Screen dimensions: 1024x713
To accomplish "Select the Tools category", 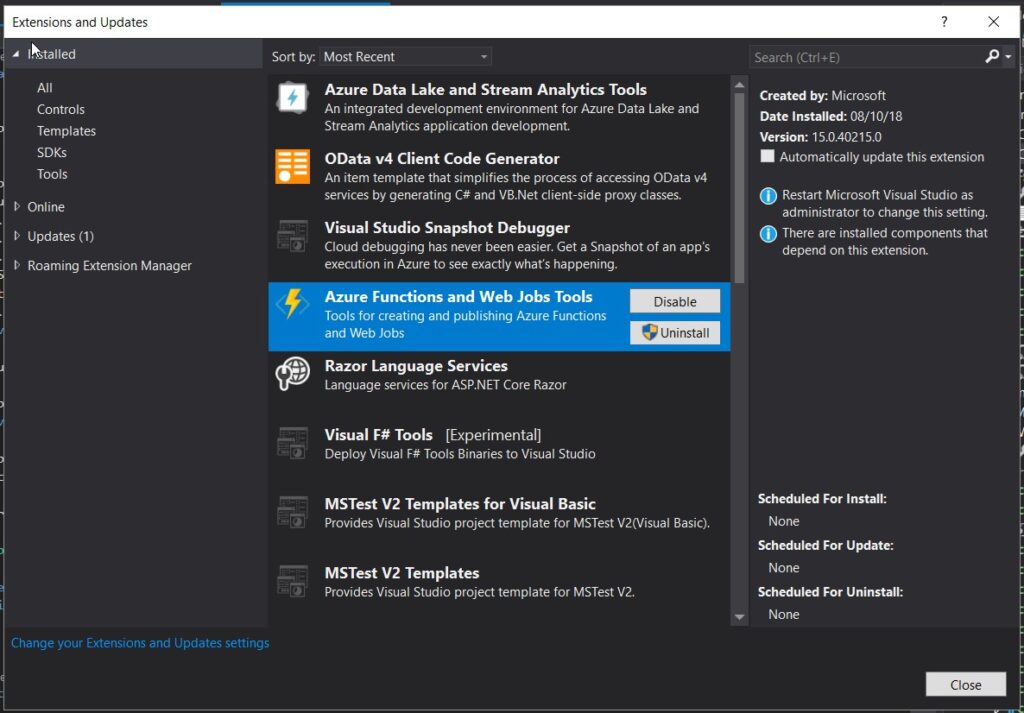I will click(52, 174).
